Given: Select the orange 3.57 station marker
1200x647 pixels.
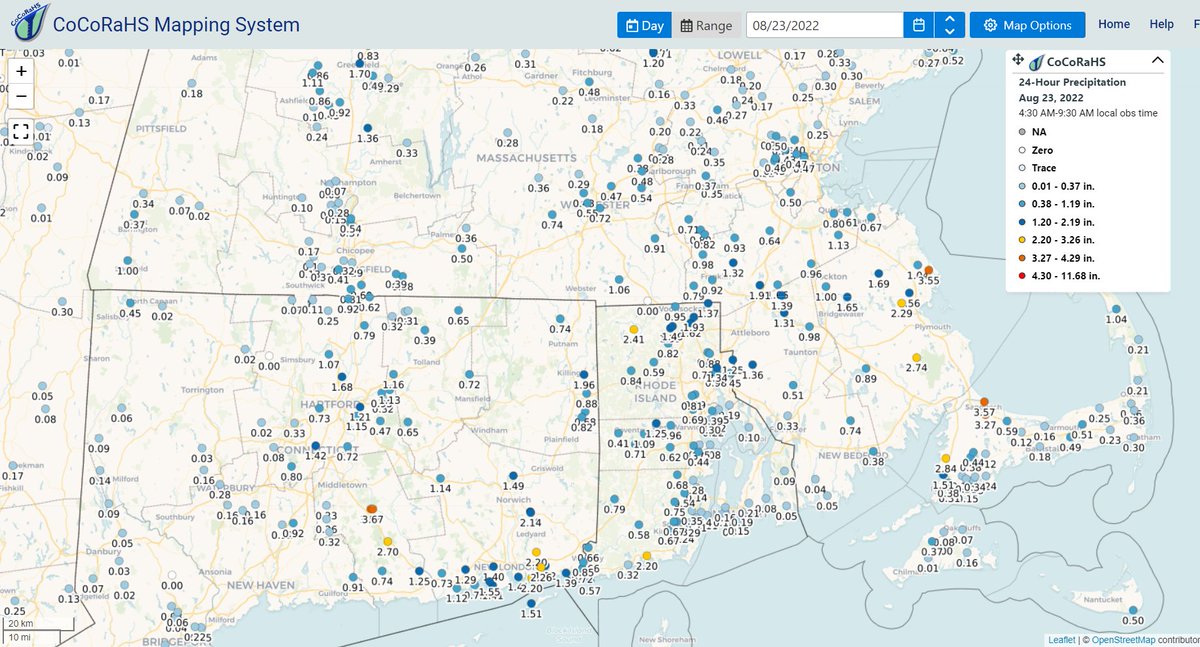Looking at the screenshot, I should [x=984, y=401].
